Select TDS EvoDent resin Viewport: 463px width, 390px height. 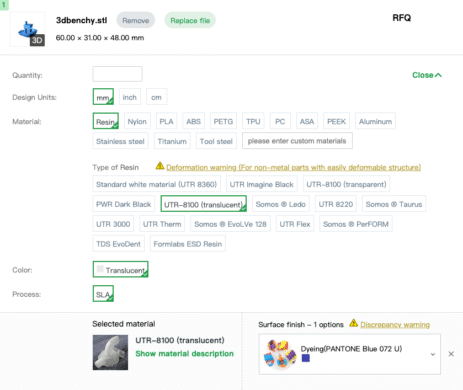coord(118,244)
